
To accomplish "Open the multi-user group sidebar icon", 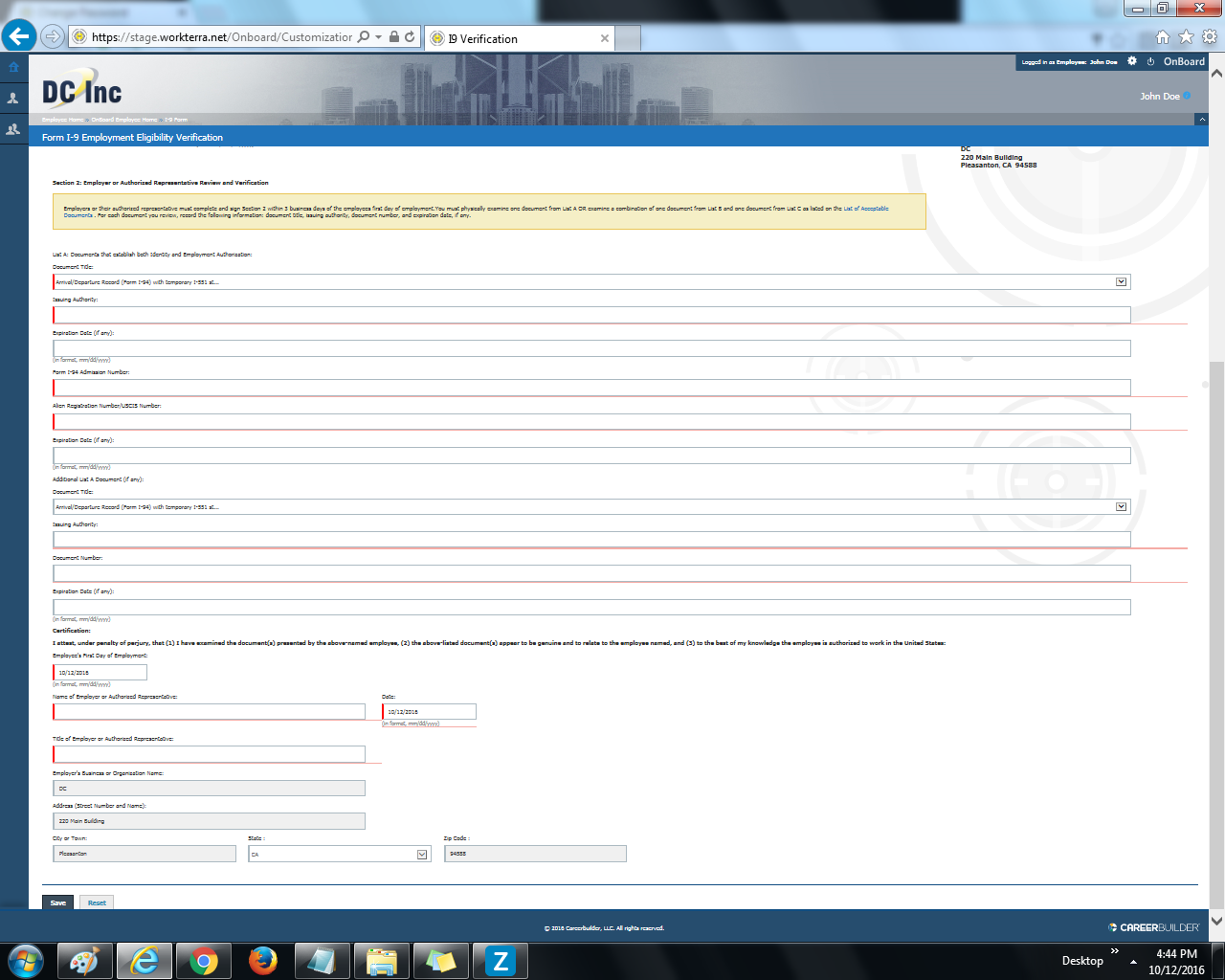I will click(13, 129).
